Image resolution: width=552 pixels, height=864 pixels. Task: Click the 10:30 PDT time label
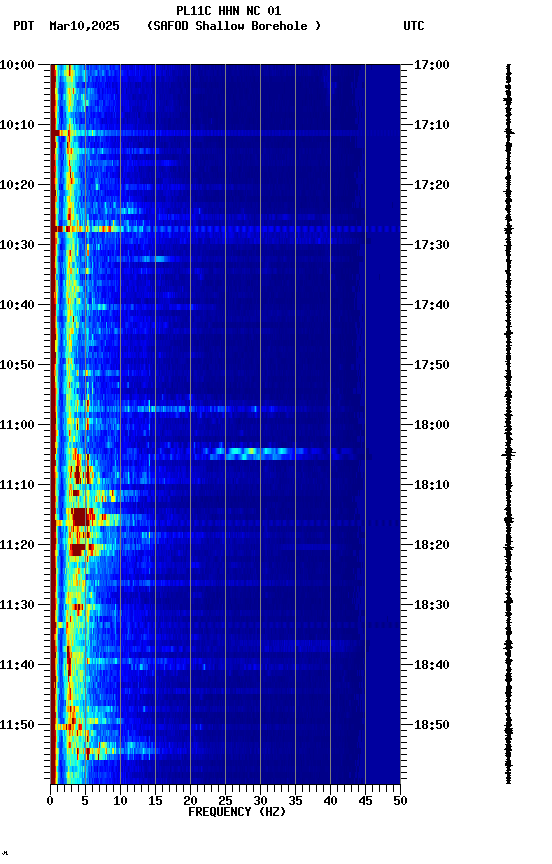17,245
